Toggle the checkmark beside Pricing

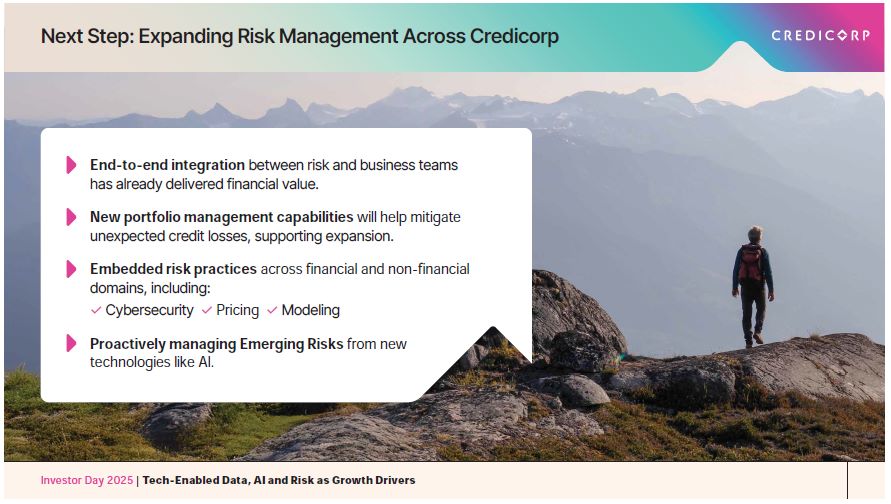(207, 311)
